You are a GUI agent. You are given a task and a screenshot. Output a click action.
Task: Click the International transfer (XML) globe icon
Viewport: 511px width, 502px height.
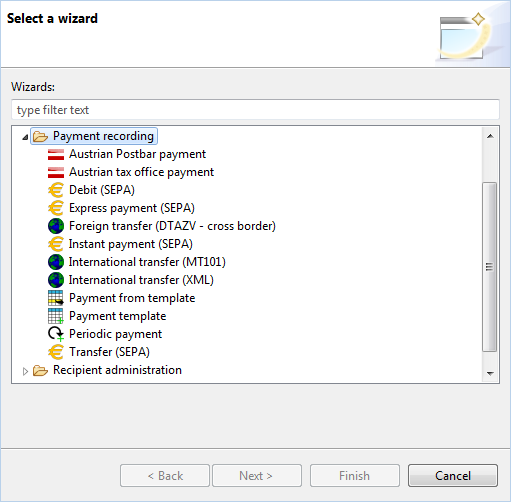(x=56, y=280)
